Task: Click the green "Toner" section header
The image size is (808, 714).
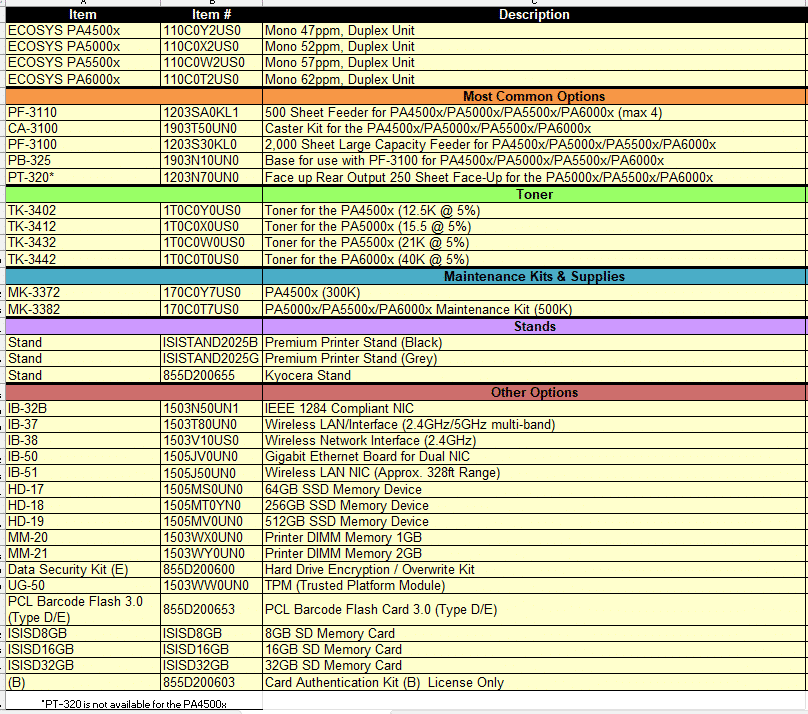Action: 534,194
